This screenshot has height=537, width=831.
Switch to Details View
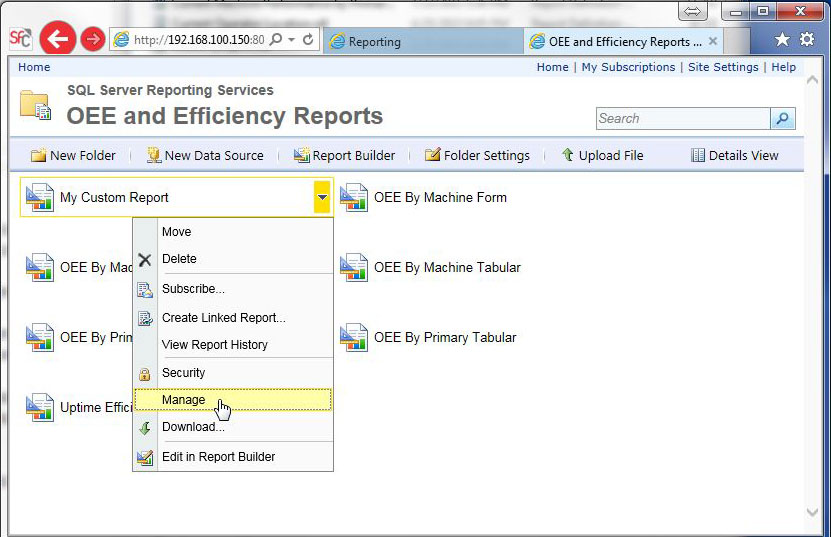coord(735,155)
